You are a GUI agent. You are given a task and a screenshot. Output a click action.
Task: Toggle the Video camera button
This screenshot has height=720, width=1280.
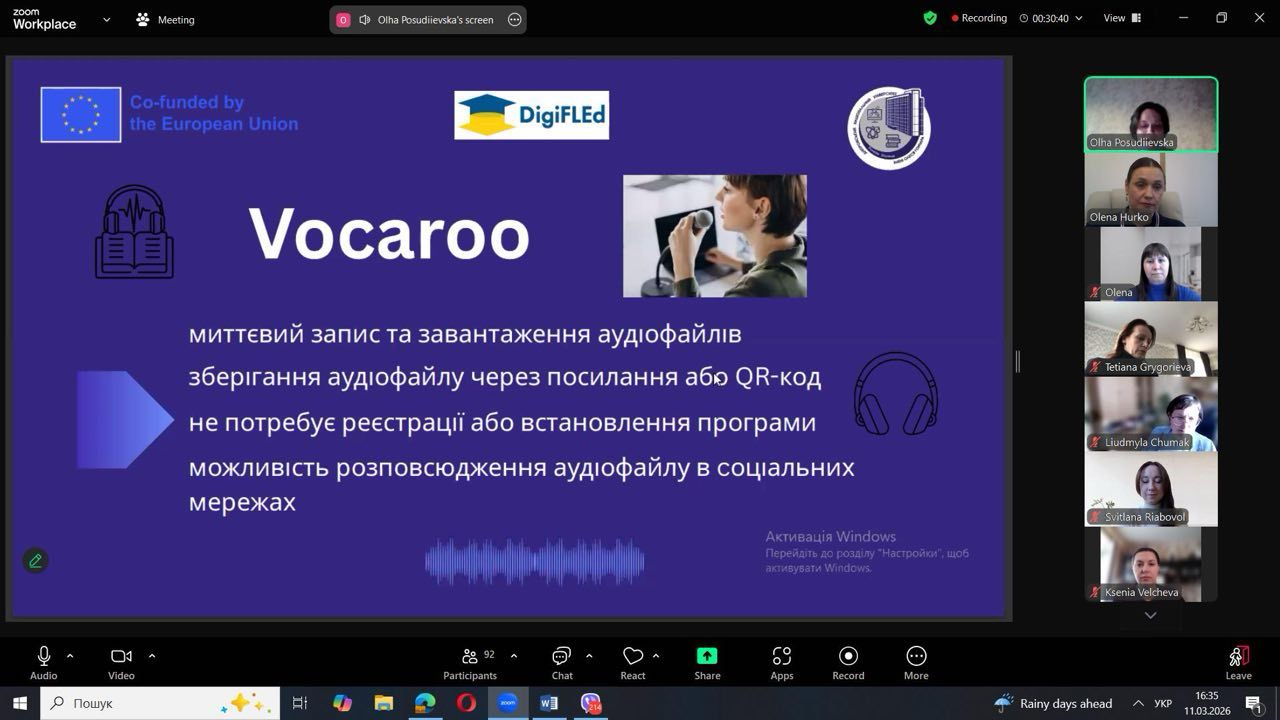[x=121, y=662]
